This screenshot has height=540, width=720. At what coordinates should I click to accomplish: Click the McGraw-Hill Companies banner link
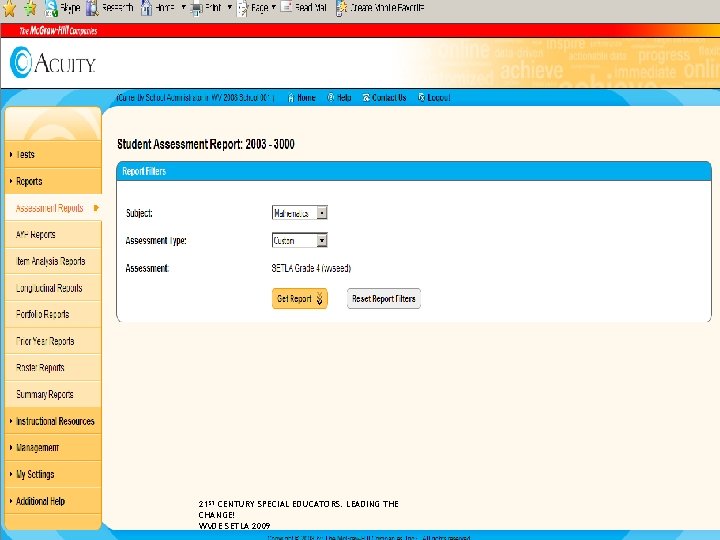click(58, 31)
